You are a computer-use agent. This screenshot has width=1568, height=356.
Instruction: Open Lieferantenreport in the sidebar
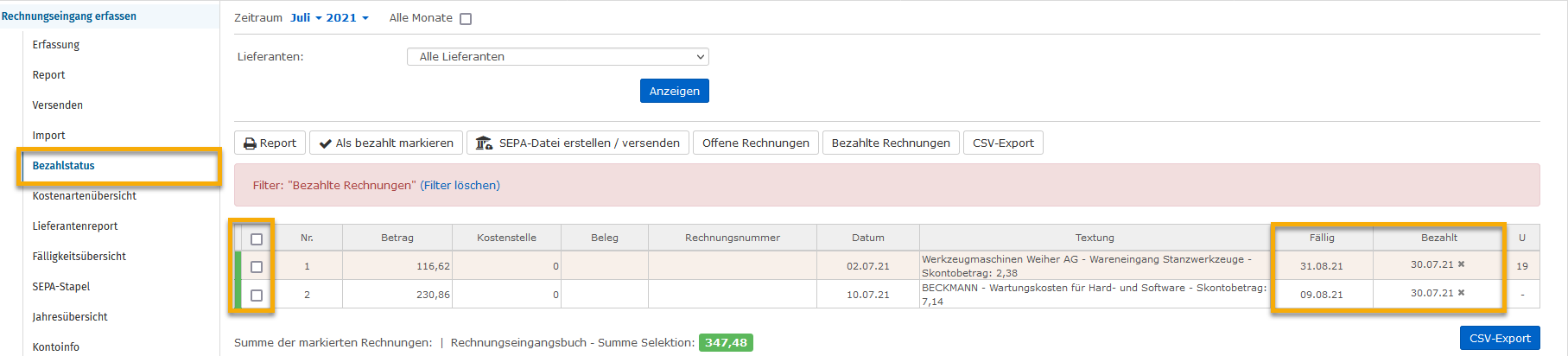tap(75, 226)
